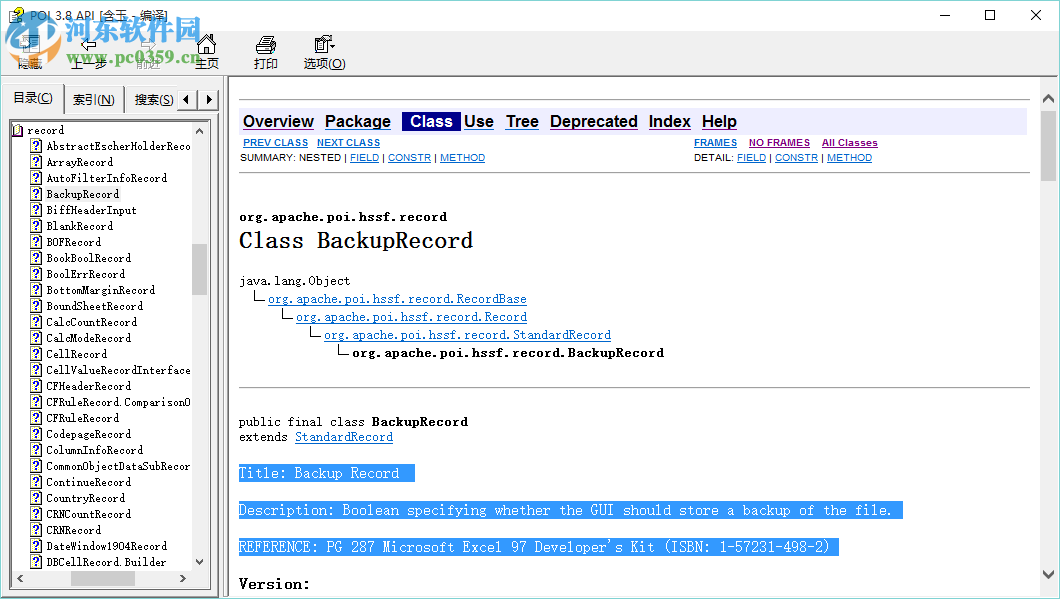Open the Index link in the navigation bar
This screenshot has width=1060, height=599.
click(x=669, y=122)
